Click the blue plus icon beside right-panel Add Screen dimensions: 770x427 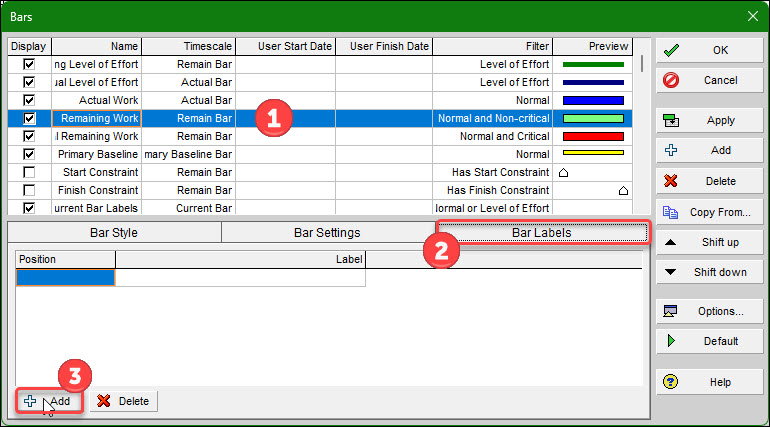(671, 150)
